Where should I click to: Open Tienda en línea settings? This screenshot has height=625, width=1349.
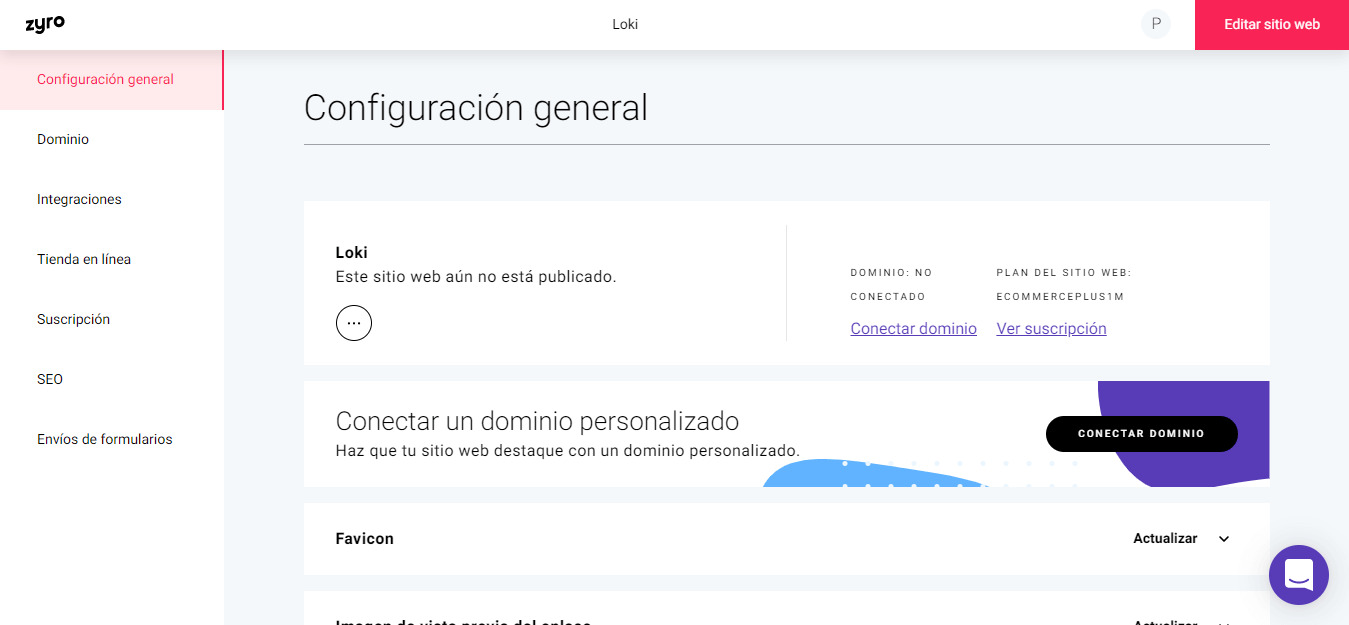(x=84, y=258)
